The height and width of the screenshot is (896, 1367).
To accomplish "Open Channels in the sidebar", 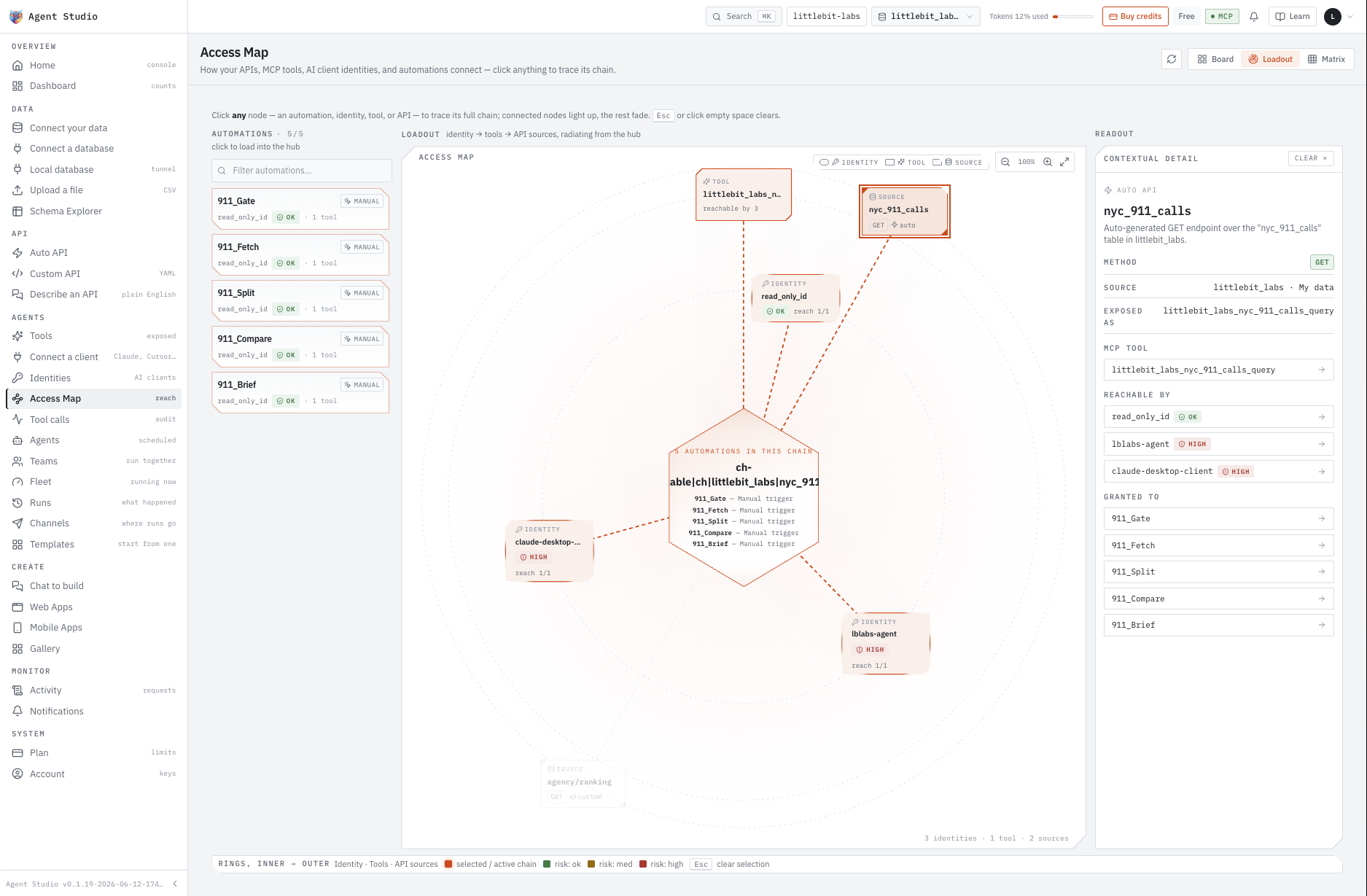I will (x=93, y=523).
